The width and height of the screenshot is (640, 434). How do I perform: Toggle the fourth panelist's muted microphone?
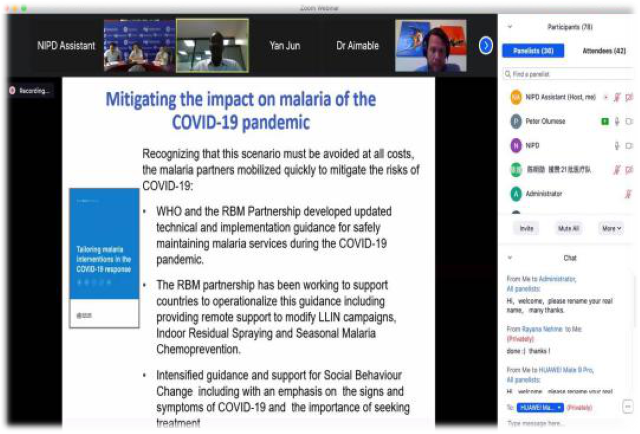pos(617,169)
